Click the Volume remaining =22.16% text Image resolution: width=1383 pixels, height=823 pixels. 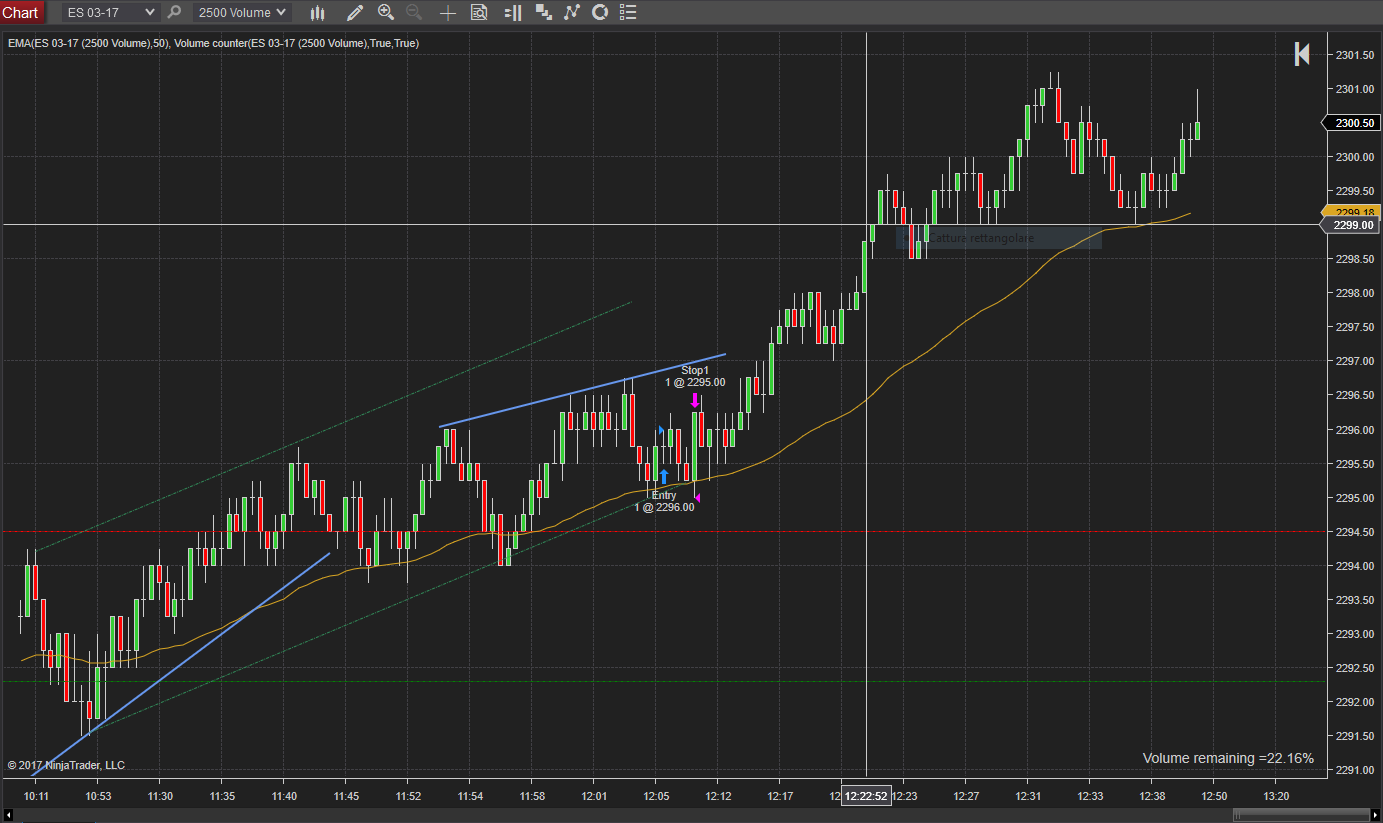[x=1228, y=759]
